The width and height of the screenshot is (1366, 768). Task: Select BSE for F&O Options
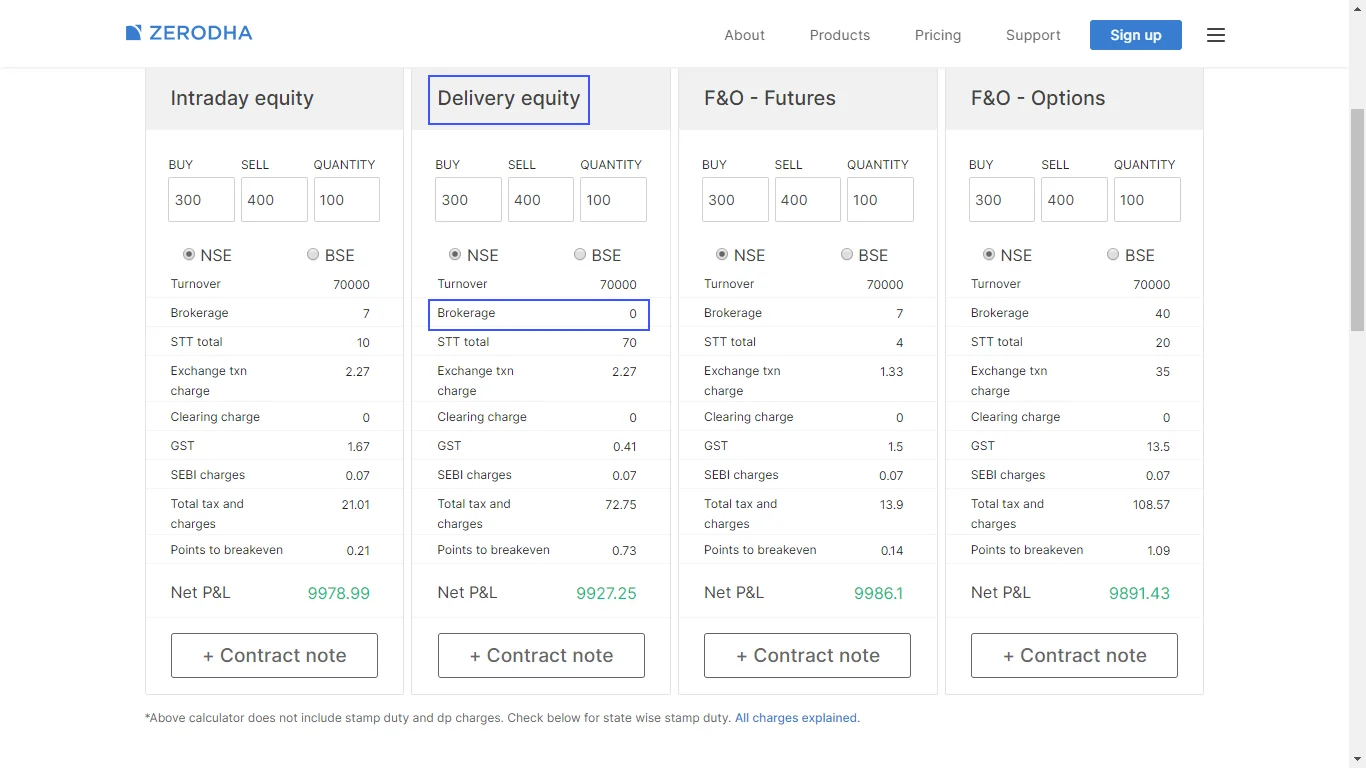click(1113, 255)
